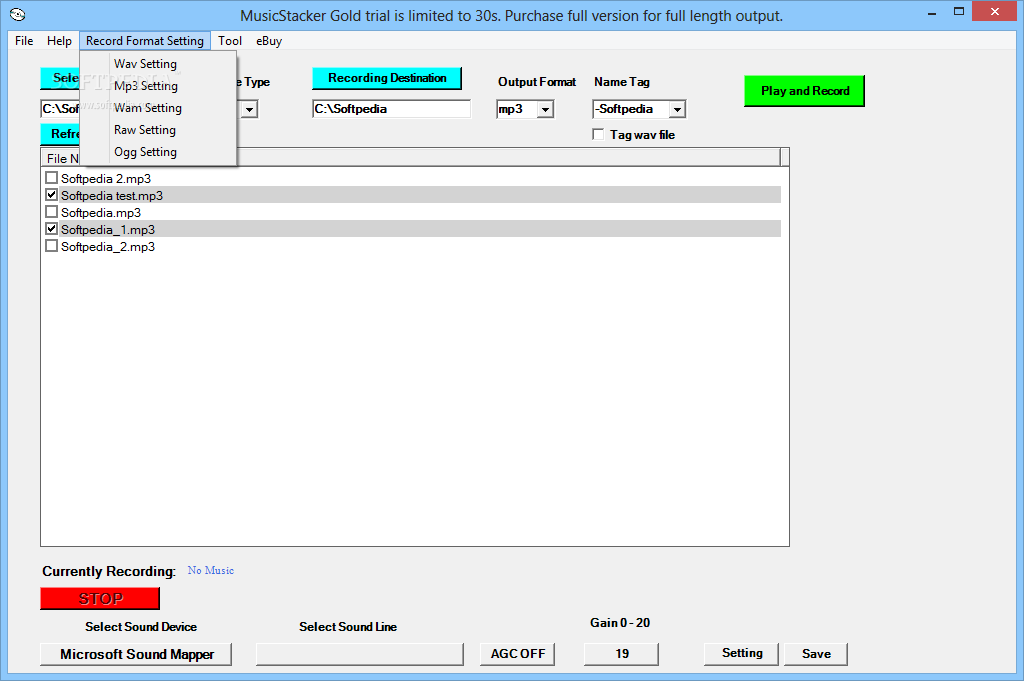1024x681 pixels.
Task: Uncheck the Softpedia test.mp3 checkbox
Action: pos(52,195)
